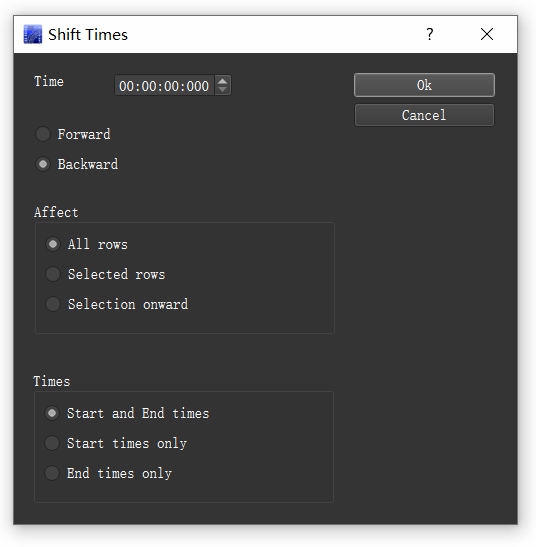Select the All rows option
The height and width of the screenshot is (547, 536).
coord(87,244)
